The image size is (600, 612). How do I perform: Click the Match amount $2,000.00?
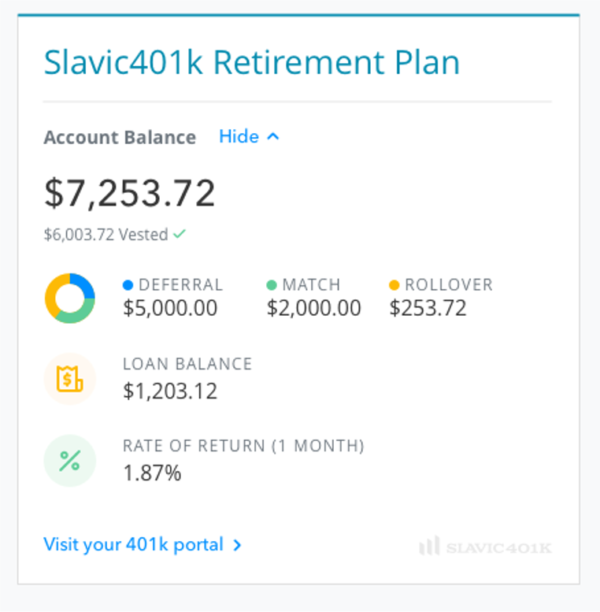point(314,308)
